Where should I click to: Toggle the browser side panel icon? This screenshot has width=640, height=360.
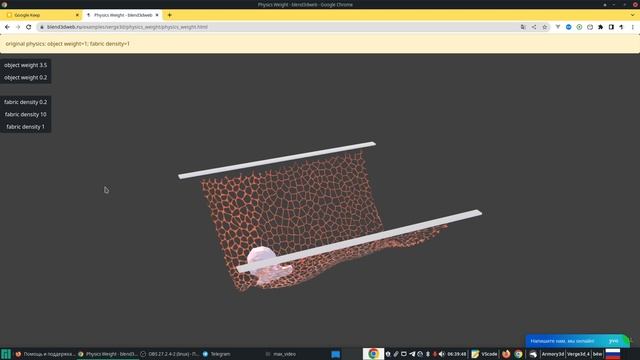coord(611,27)
